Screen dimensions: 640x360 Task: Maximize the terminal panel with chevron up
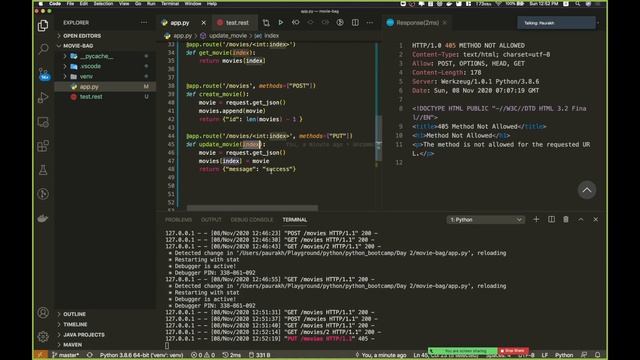click(x=581, y=220)
